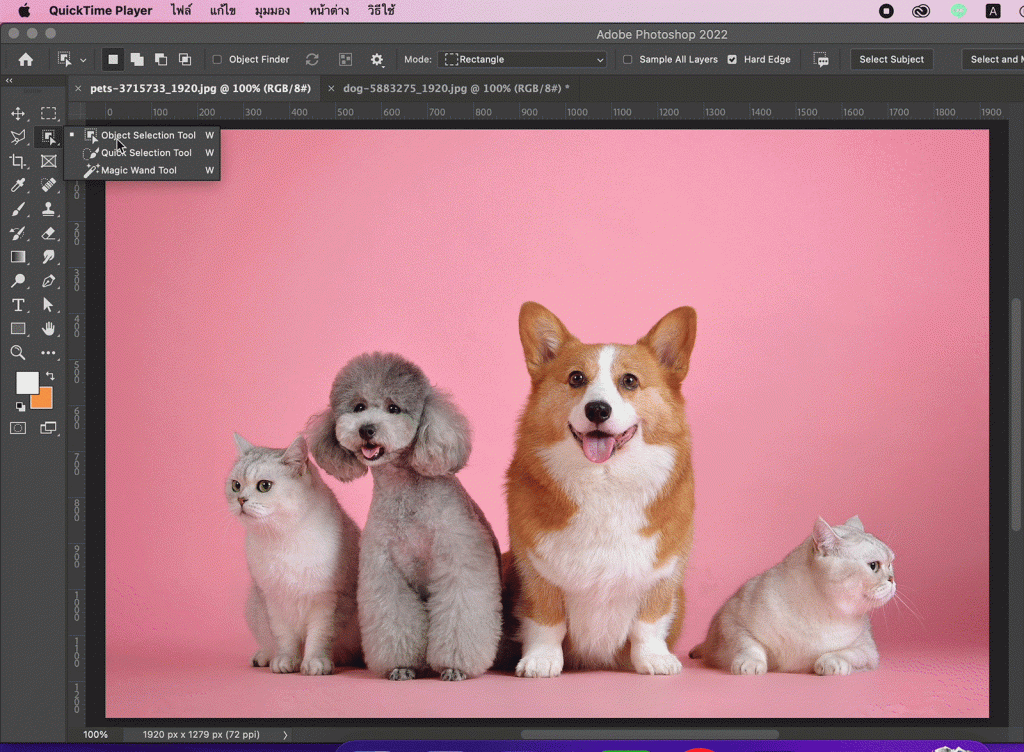Viewport: 1024px width, 752px height.
Task: Pick the Eyedropper tool
Action: coord(18,186)
